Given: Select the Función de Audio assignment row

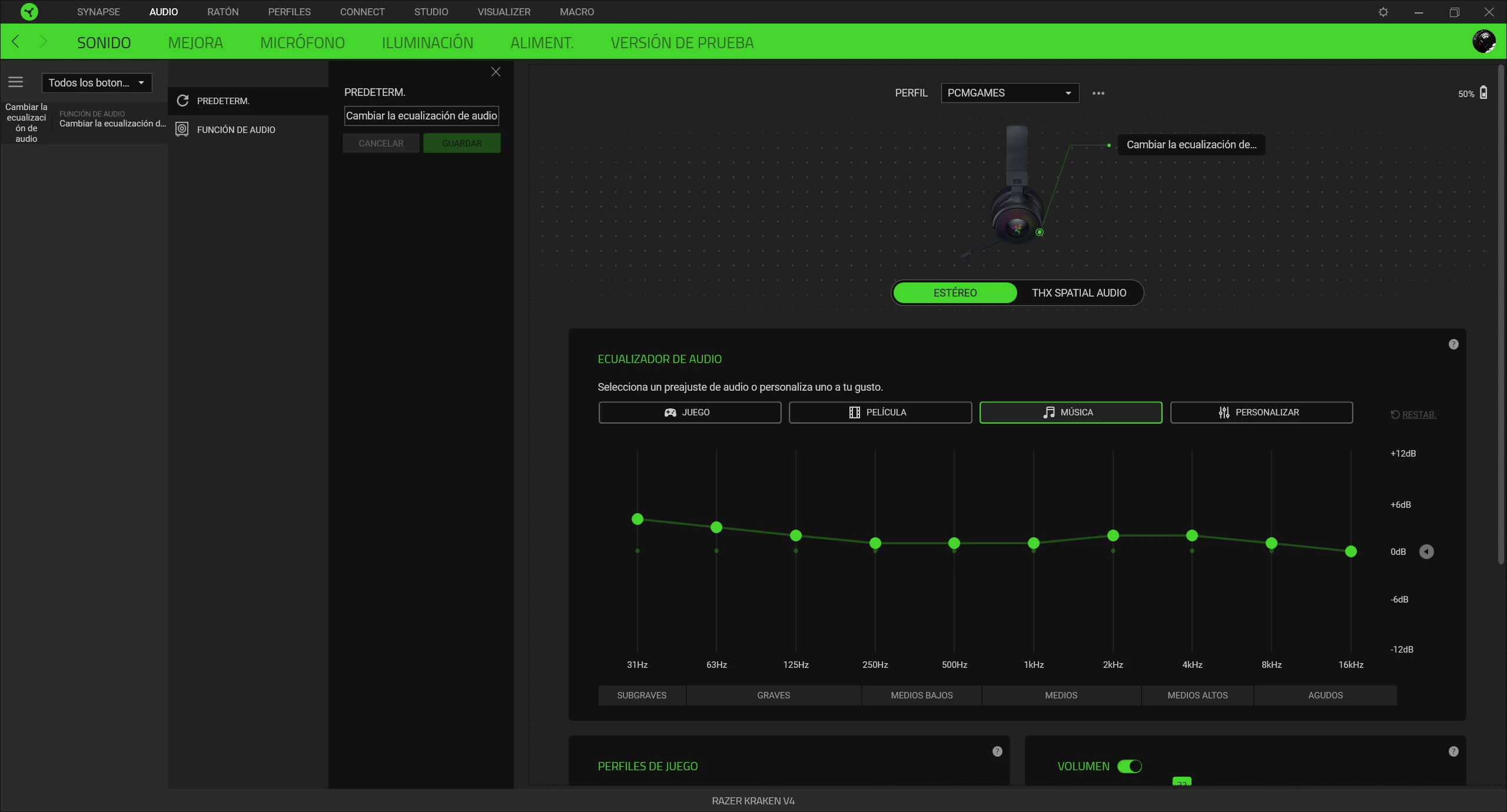Looking at the screenshot, I should pyautogui.click(x=84, y=122).
